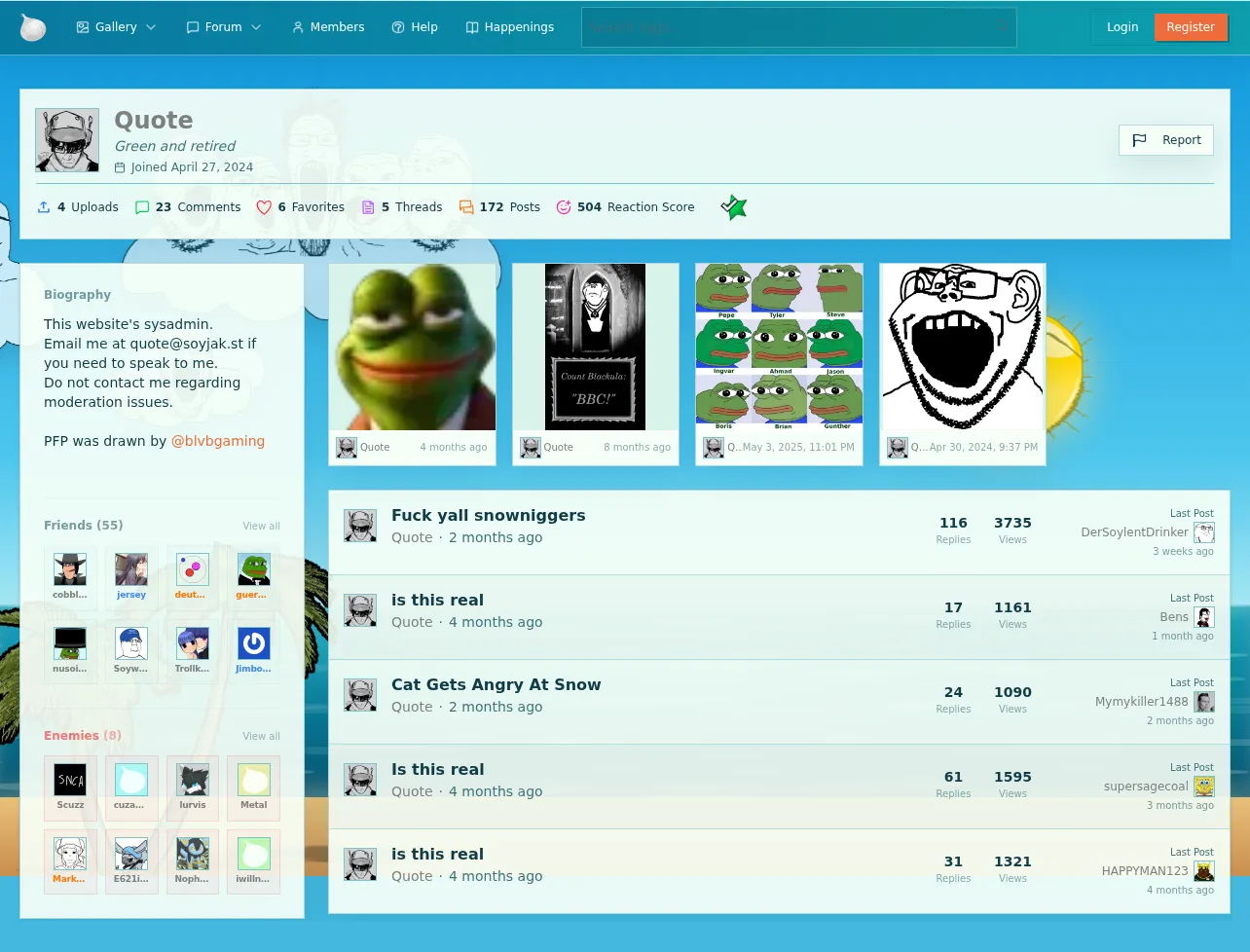Open enemy cuza... avatar

(x=131, y=780)
